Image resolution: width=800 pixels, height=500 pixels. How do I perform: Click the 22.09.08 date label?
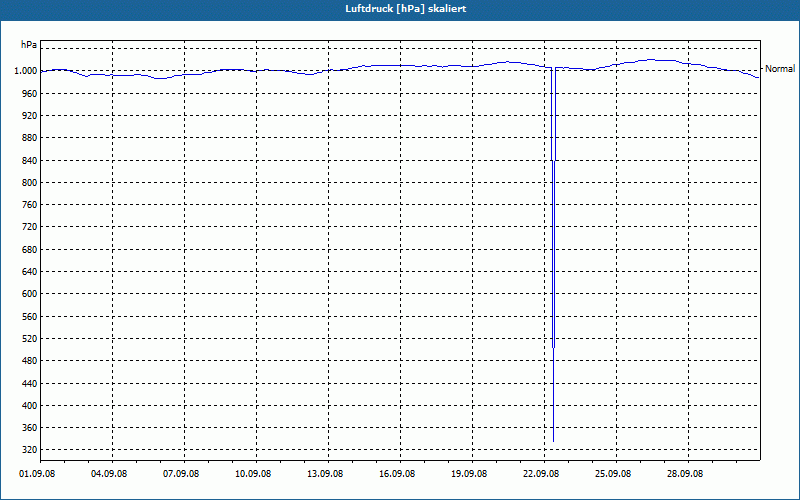[x=541, y=474]
